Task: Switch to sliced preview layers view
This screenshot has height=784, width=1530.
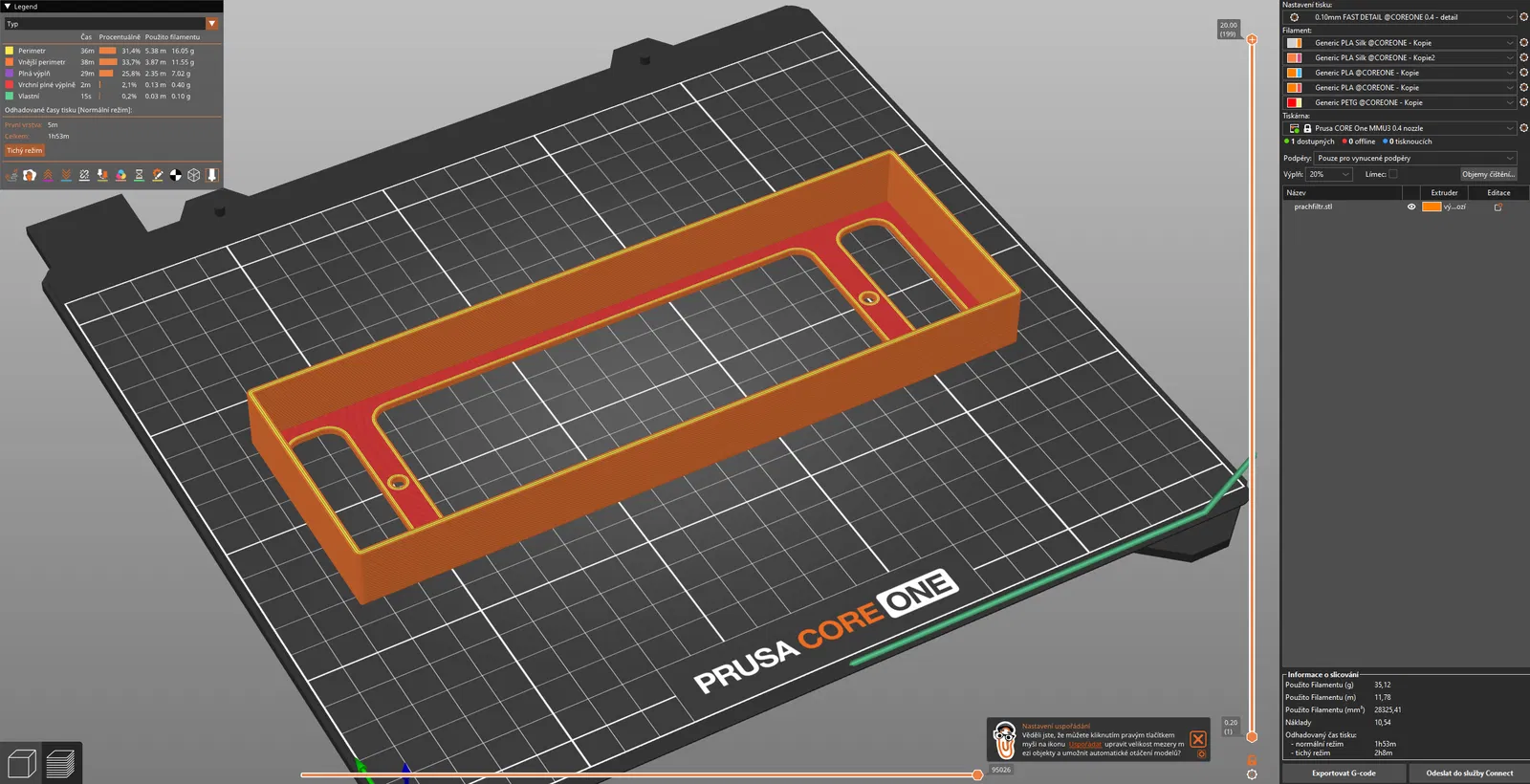Action: pyautogui.click(x=60, y=763)
